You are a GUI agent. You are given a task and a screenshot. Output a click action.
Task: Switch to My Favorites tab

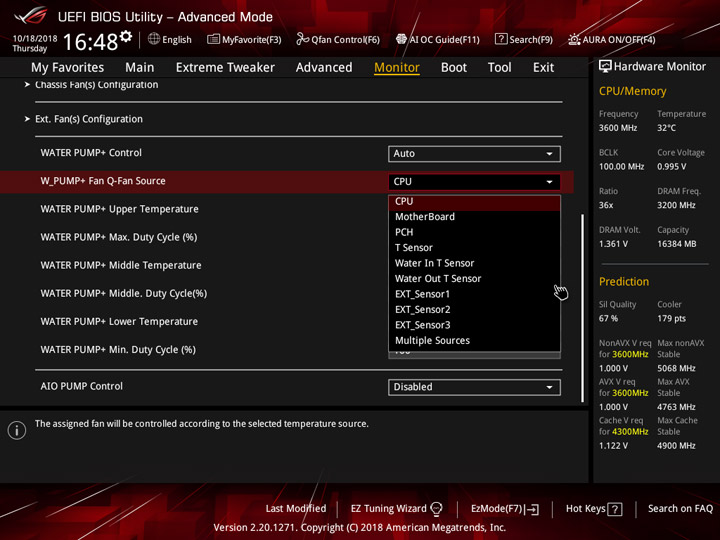(x=68, y=68)
